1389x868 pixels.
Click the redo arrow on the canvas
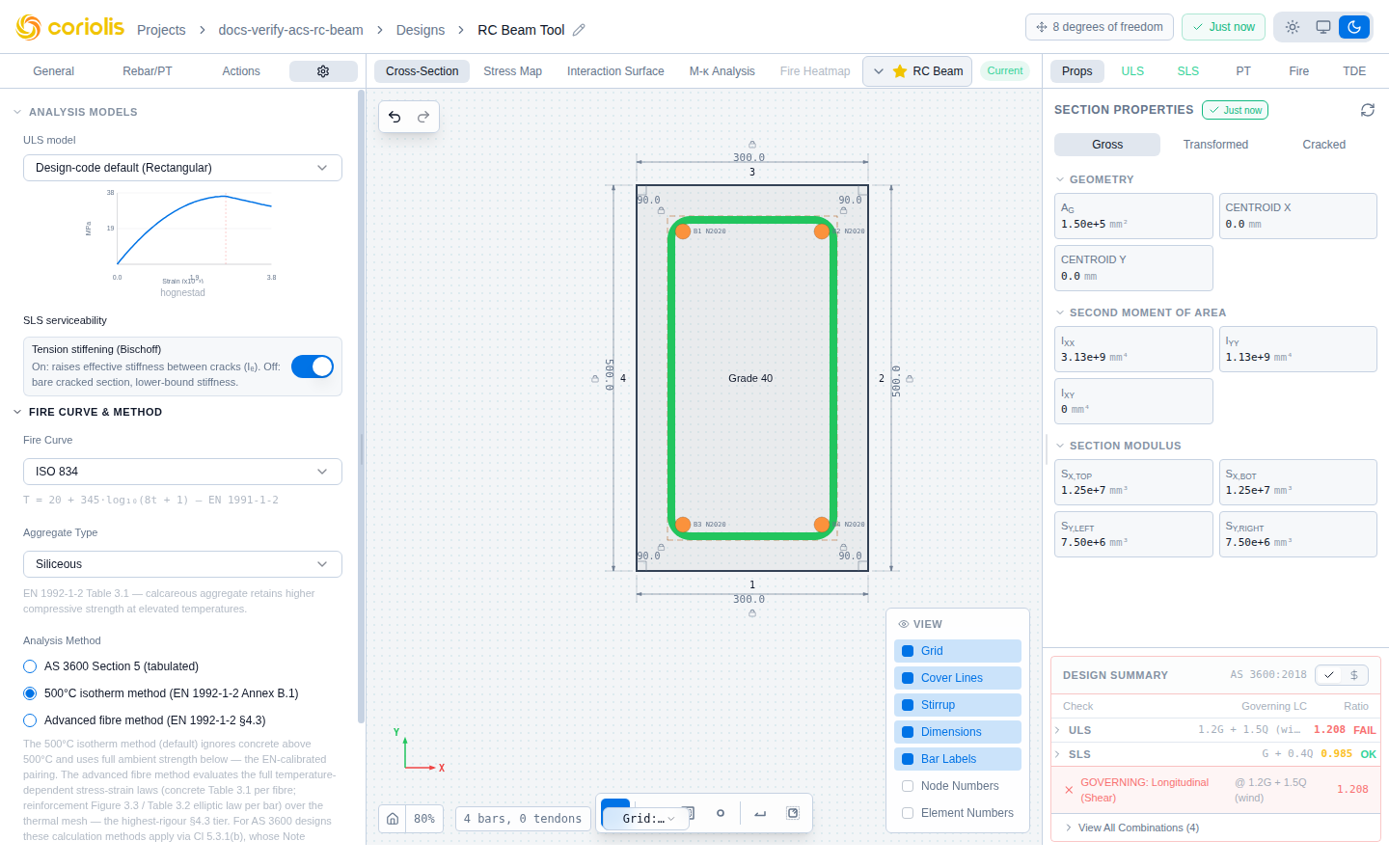(423, 117)
